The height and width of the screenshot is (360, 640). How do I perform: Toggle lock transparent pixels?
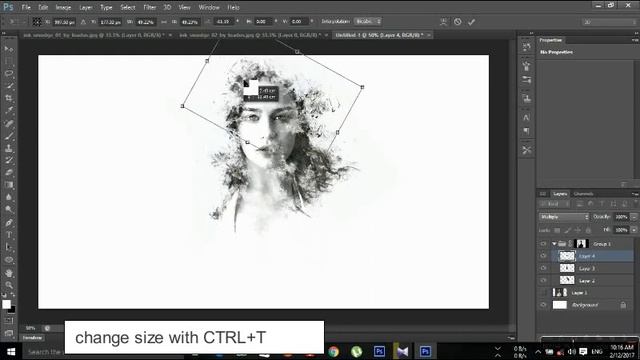[557, 230]
